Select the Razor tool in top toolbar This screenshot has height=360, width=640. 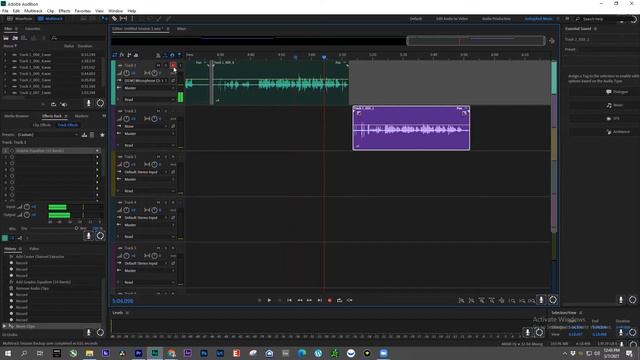[115, 18]
